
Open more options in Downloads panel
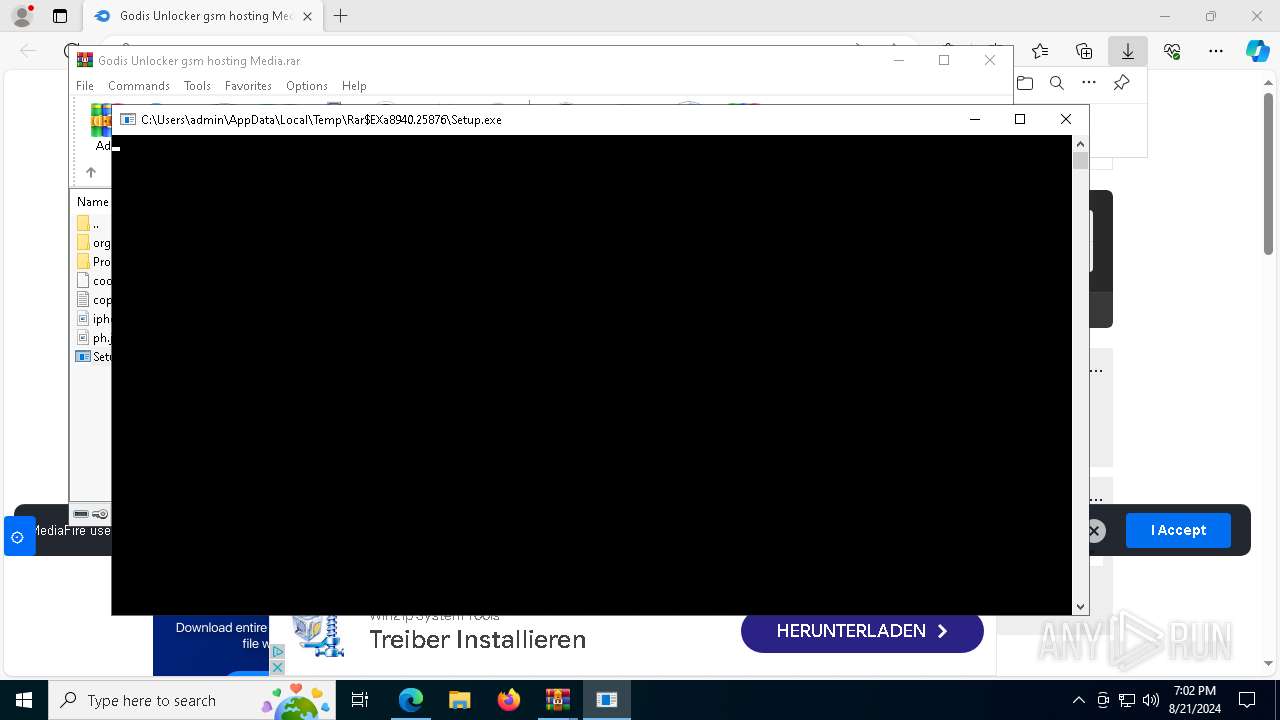pyautogui.click(x=1089, y=83)
